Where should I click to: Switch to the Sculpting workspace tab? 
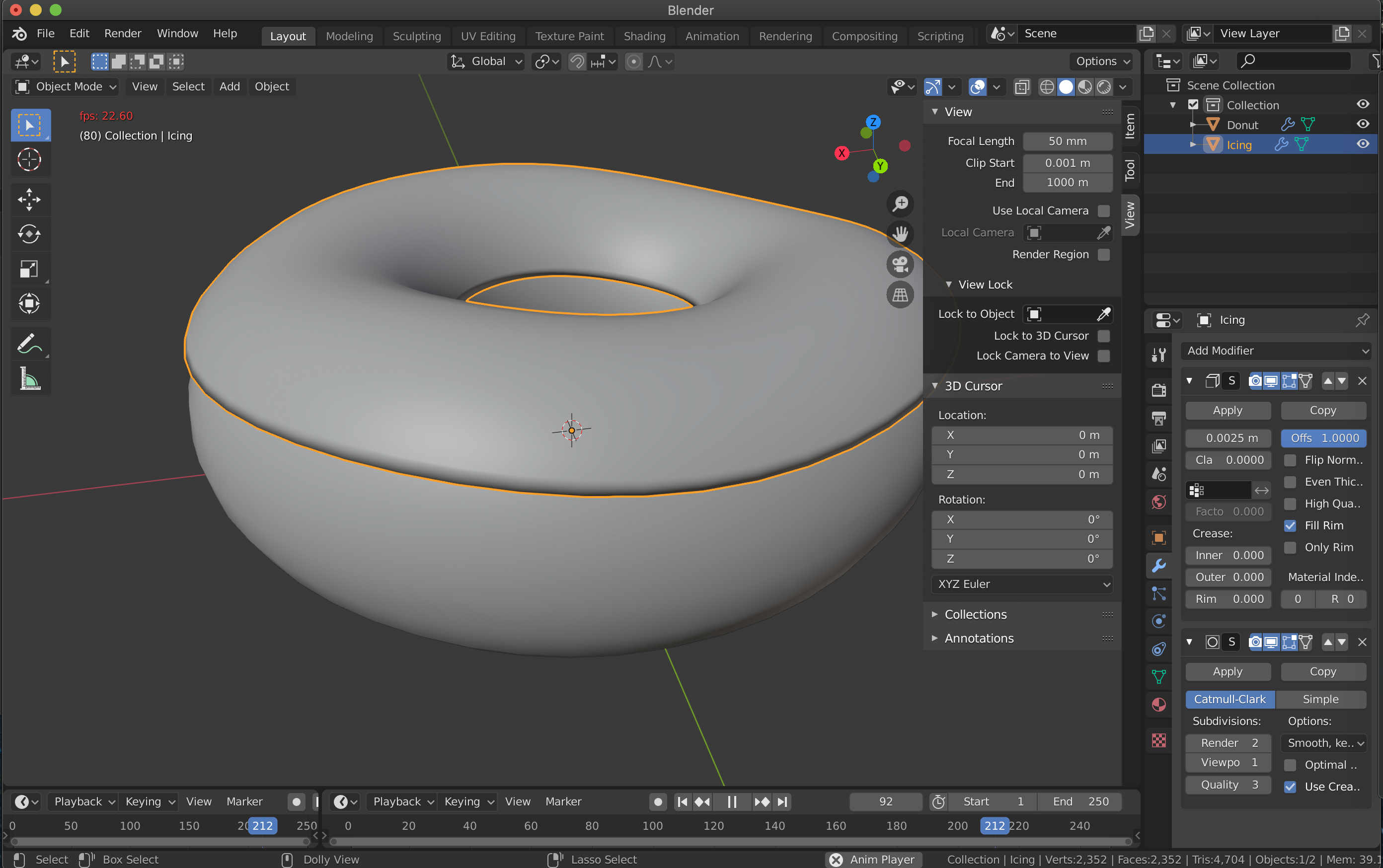click(x=416, y=36)
